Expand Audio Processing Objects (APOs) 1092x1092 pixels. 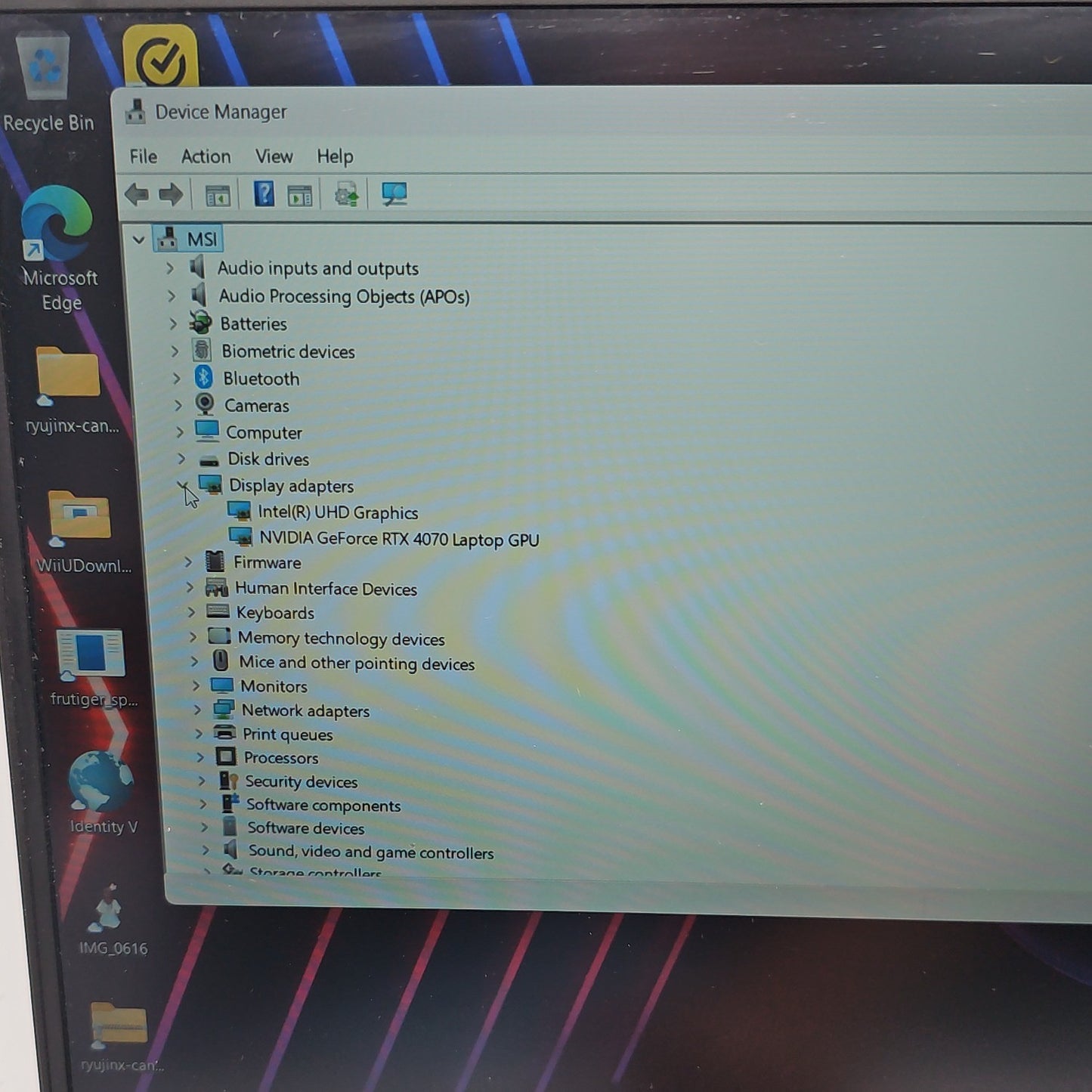point(172,295)
